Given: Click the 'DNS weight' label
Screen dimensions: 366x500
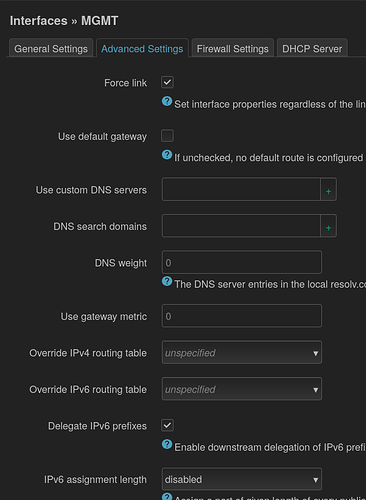Looking at the screenshot, I should pyautogui.click(x=121, y=263).
